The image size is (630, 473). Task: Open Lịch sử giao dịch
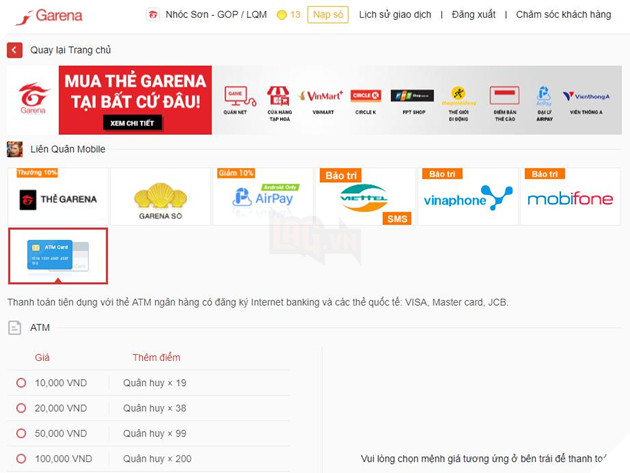pos(395,15)
